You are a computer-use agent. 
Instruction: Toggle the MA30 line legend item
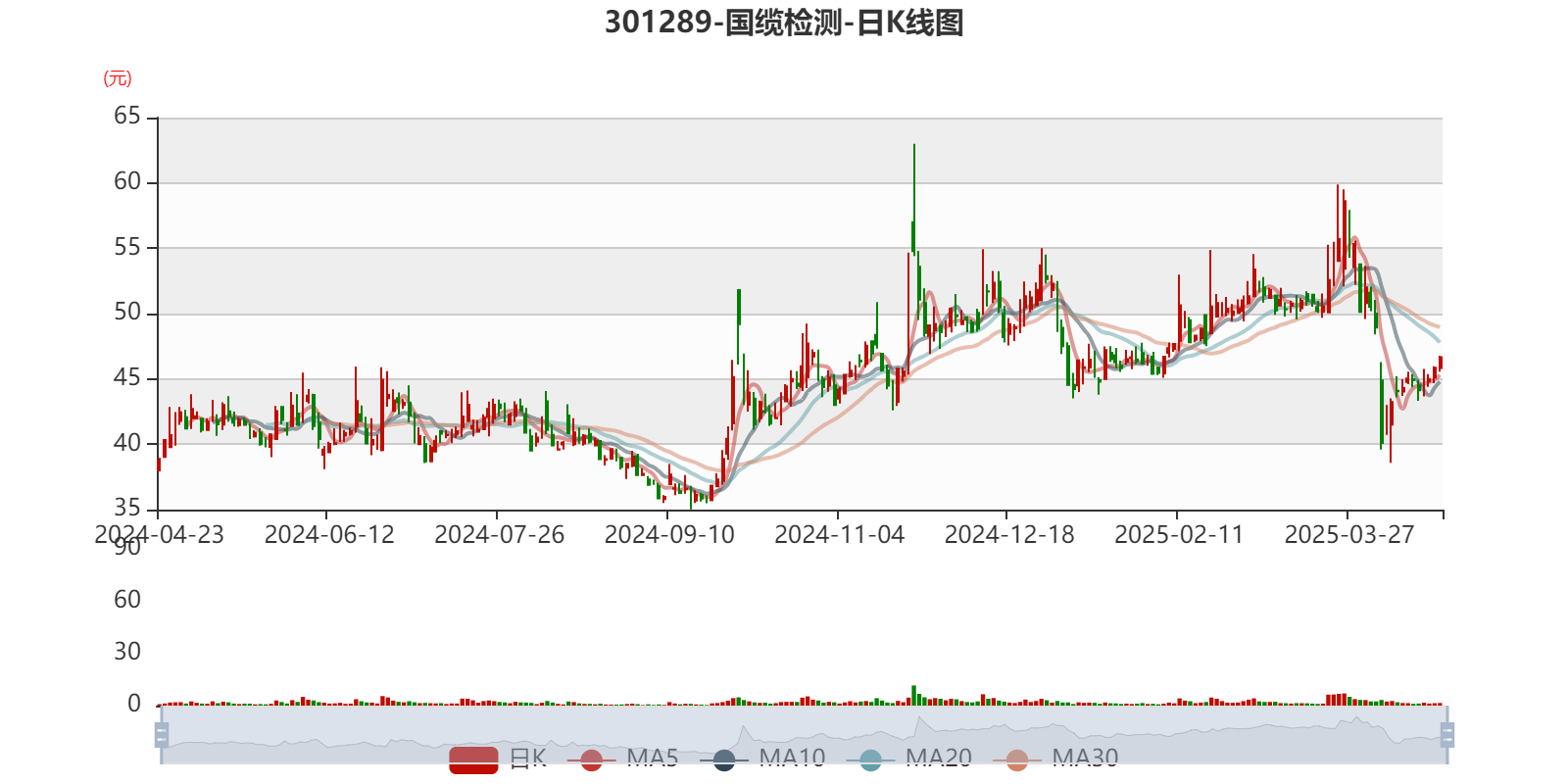pos(1055,759)
